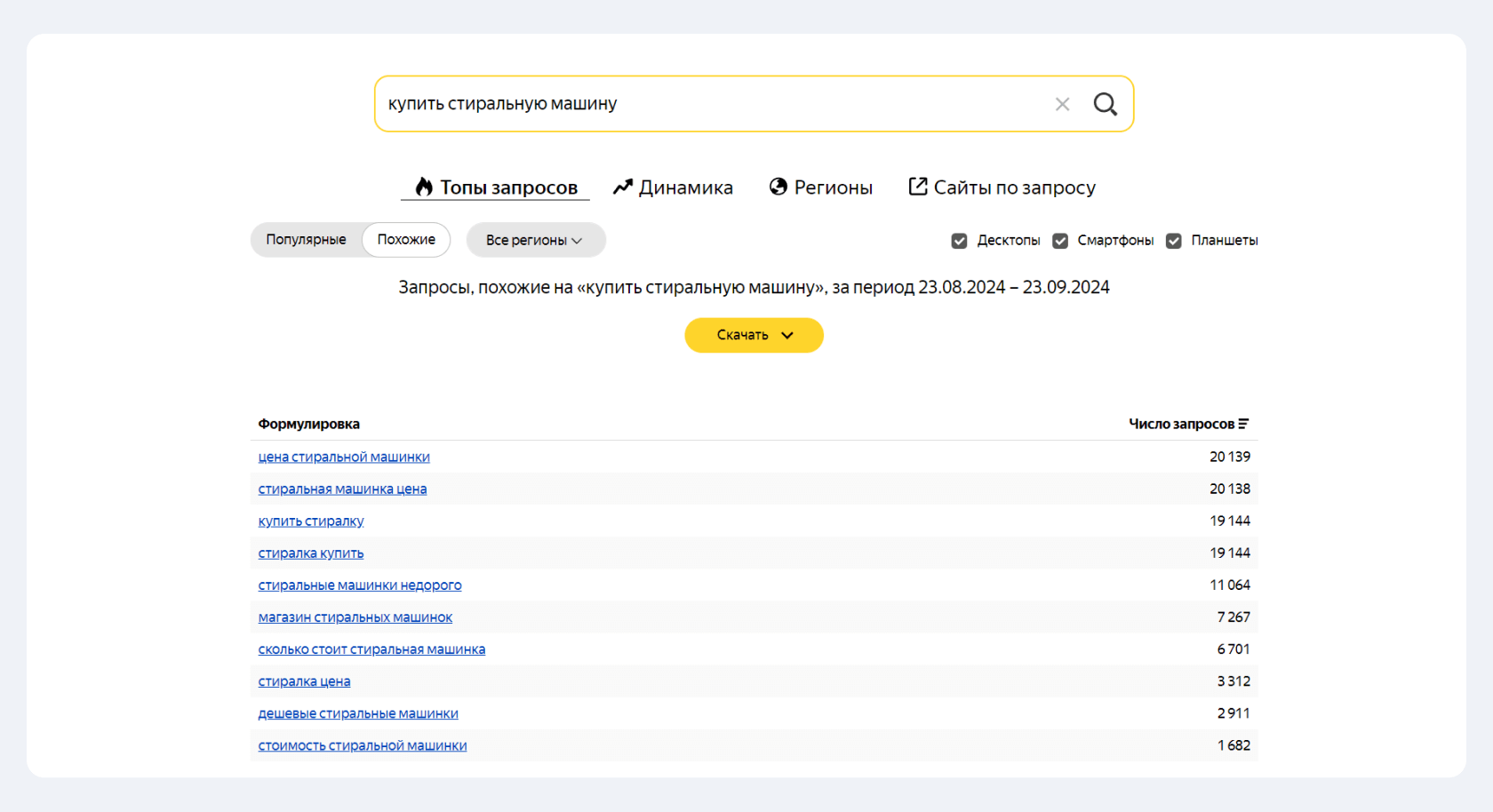This screenshot has width=1493, height=812.
Task: Open the query цена стиральной машинки
Action: click(x=344, y=457)
